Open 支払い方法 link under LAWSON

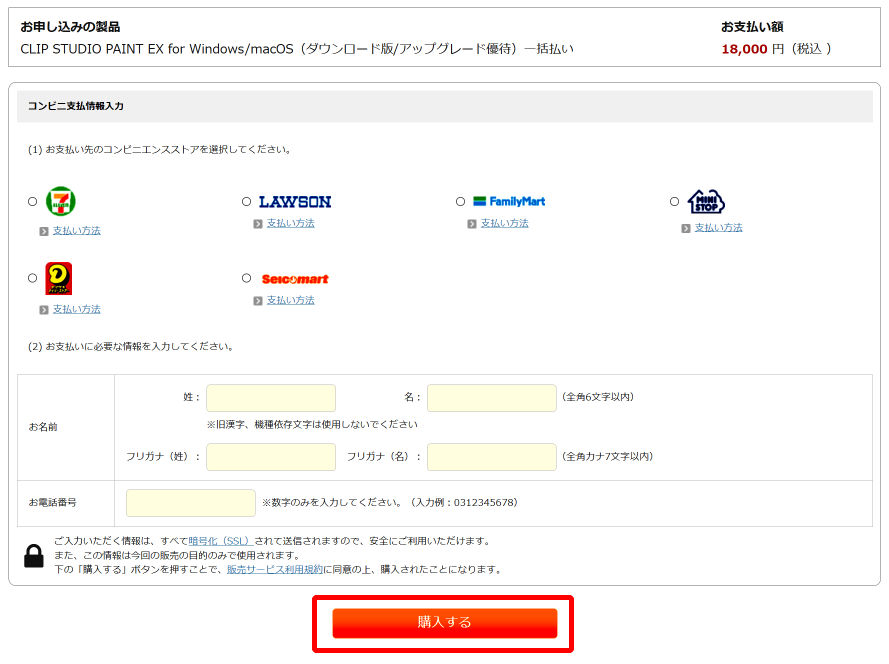(x=291, y=223)
